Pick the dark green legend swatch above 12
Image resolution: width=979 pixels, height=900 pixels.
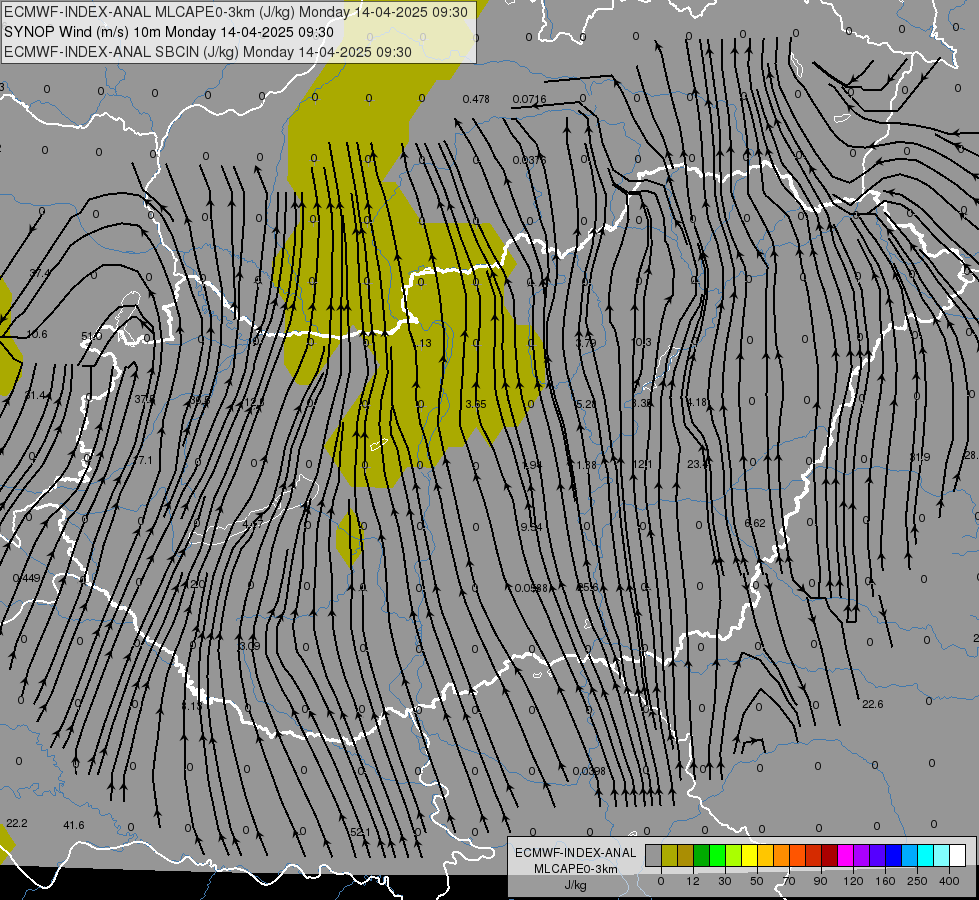click(701, 855)
